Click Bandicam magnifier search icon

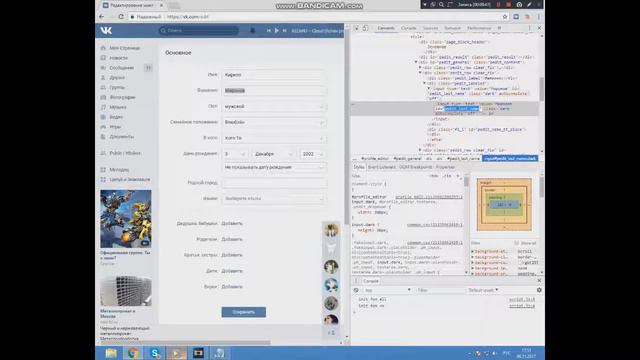coord(441,4)
